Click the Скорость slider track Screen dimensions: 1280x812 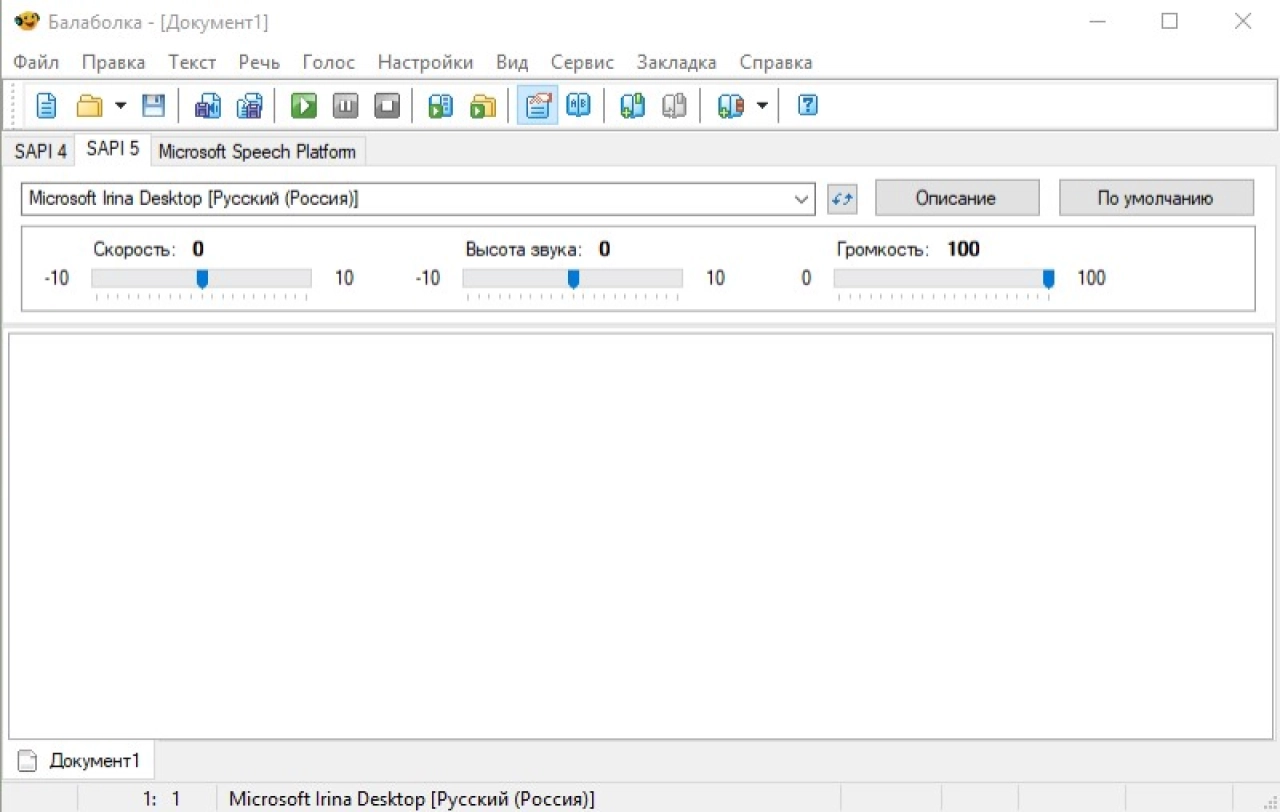[201, 279]
